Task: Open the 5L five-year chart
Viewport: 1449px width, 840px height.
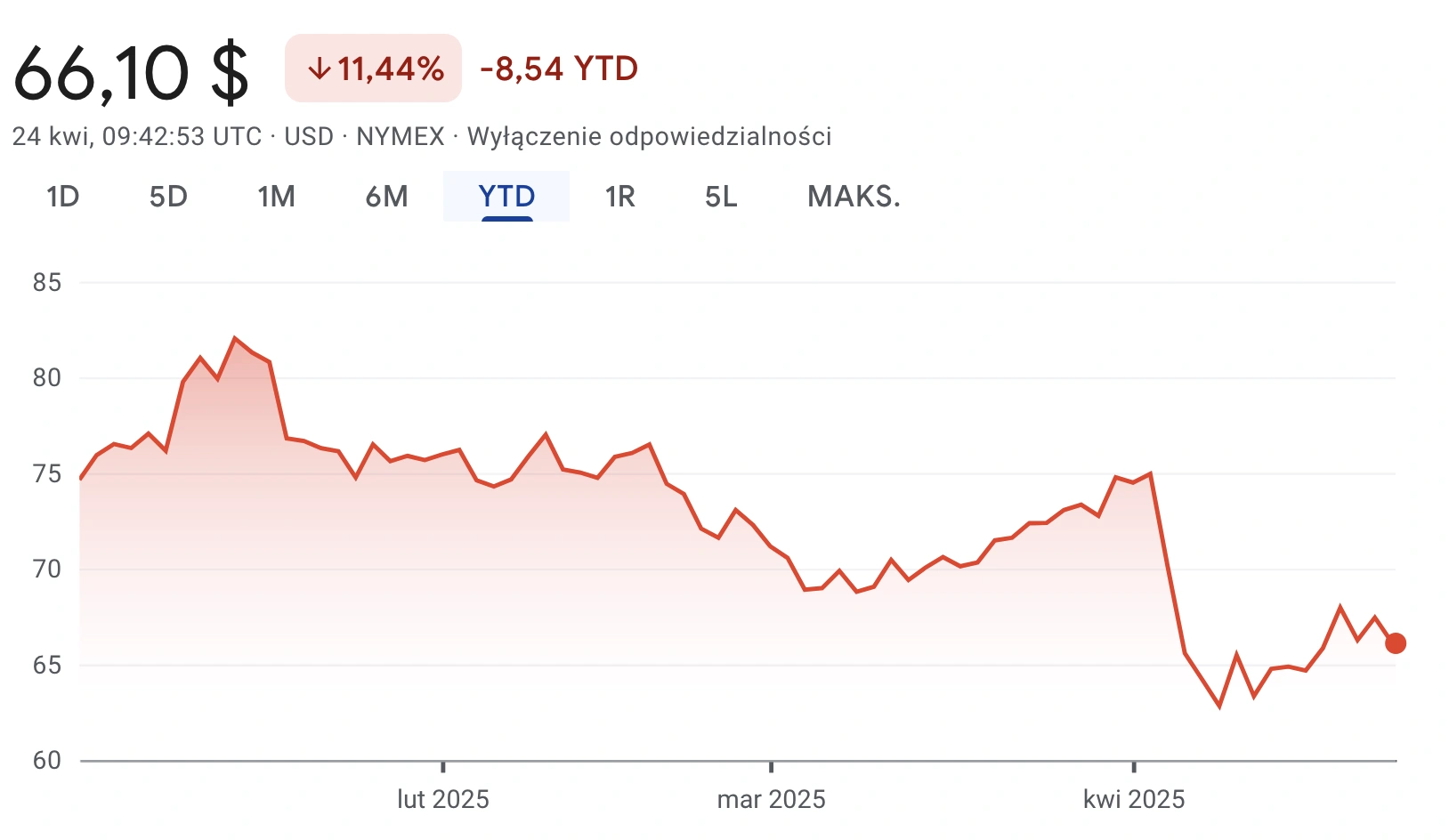Action: click(721, 197)
